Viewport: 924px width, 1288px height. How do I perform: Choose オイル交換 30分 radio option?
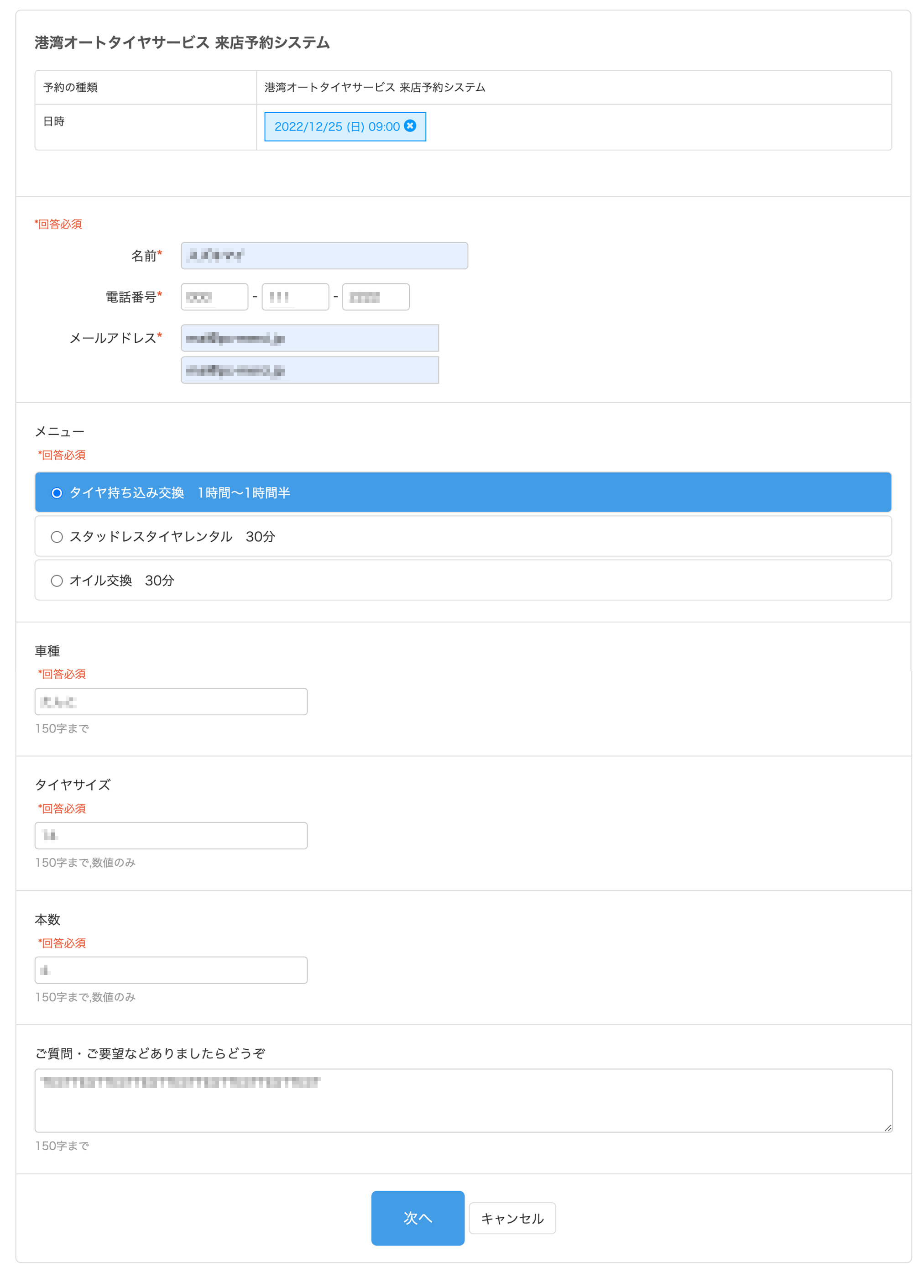[x=463, y=580]
